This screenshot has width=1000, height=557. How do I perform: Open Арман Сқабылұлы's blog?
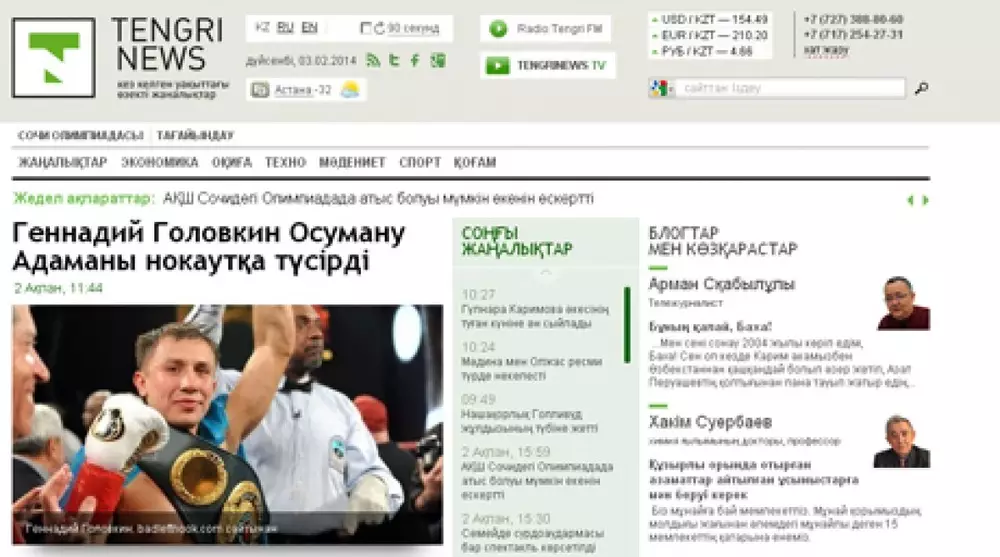pos(721,285)
